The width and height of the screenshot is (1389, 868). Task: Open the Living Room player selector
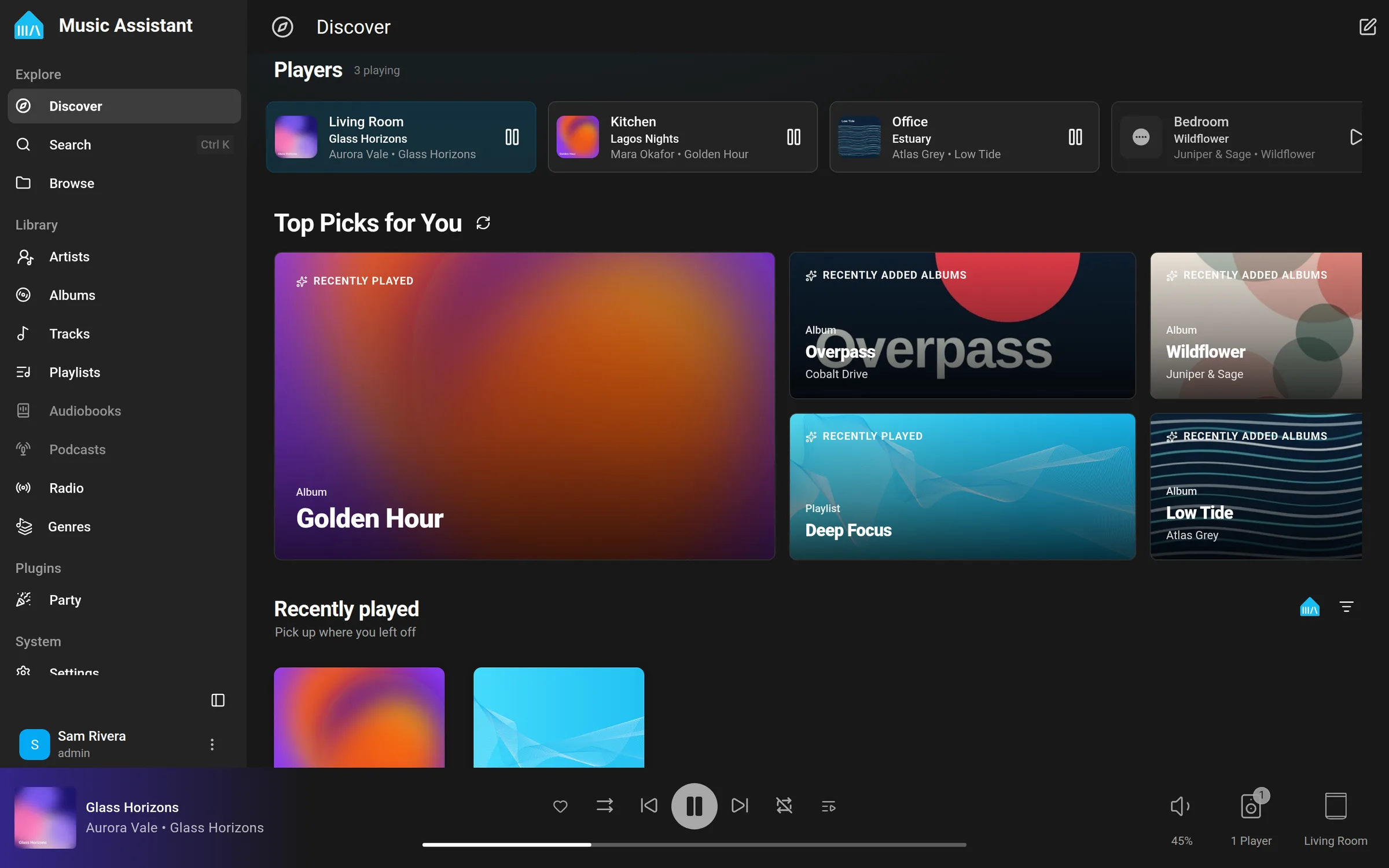pos(1336,818)
